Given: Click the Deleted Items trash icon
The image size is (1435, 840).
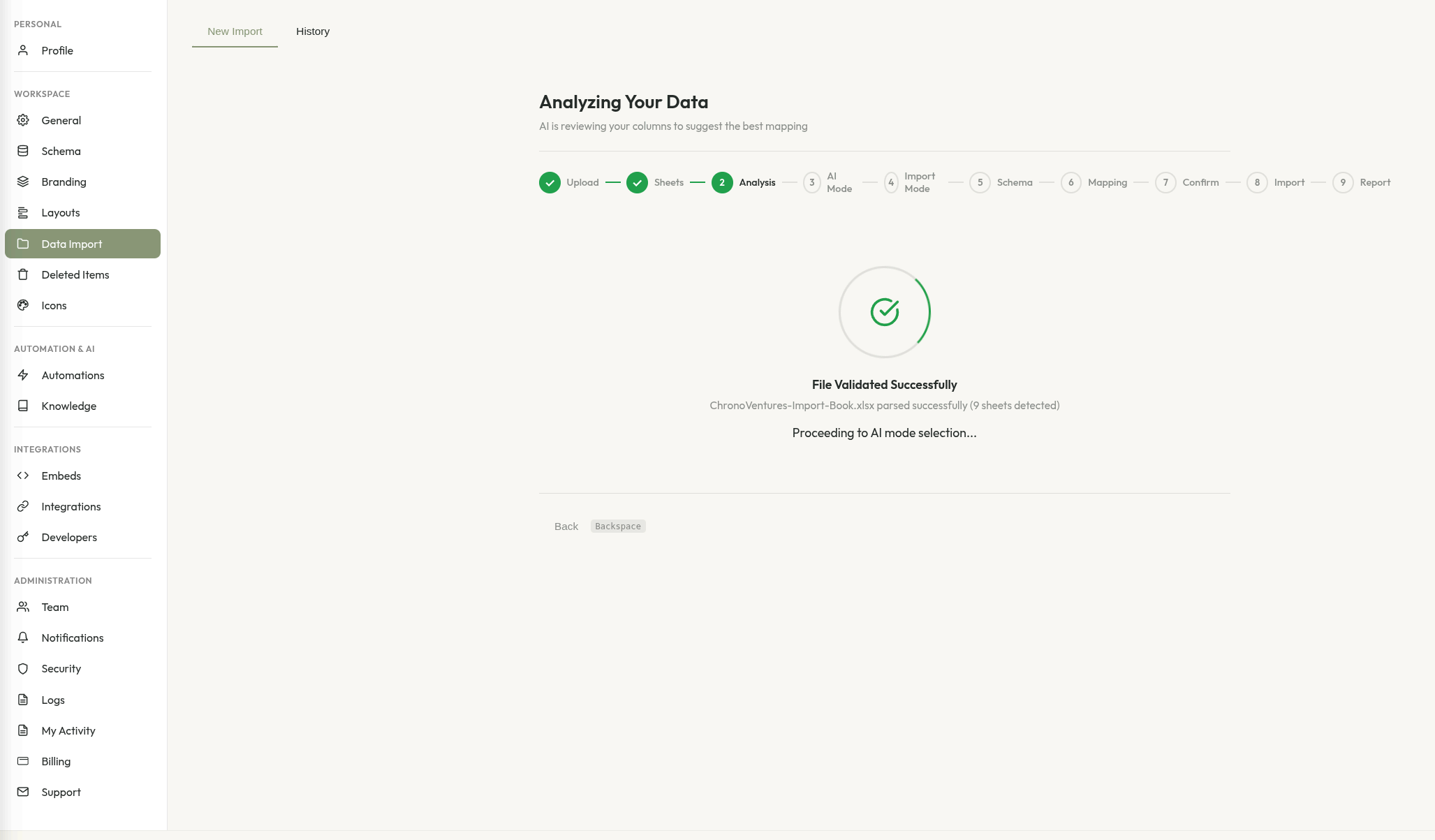Looking at the screenshot, I should [x=23, y=274].
